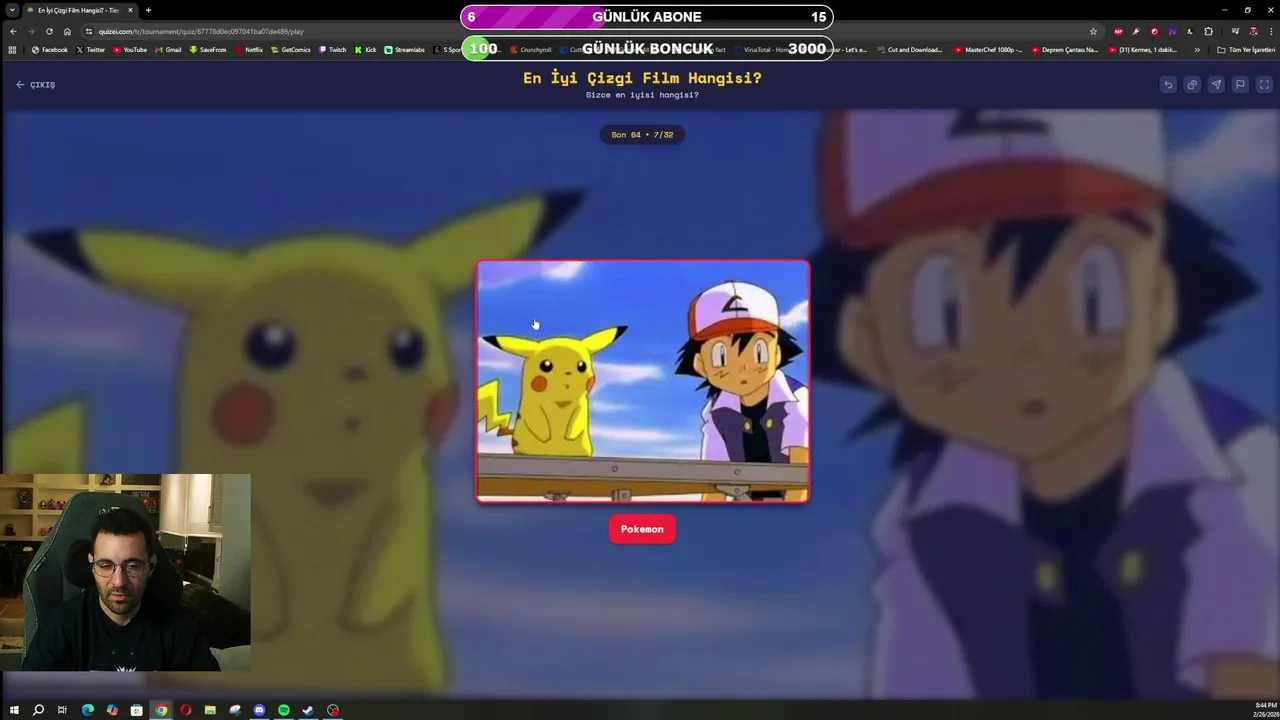Open the 'Cut and Download...' bookmark

click(x=910, y=49)
